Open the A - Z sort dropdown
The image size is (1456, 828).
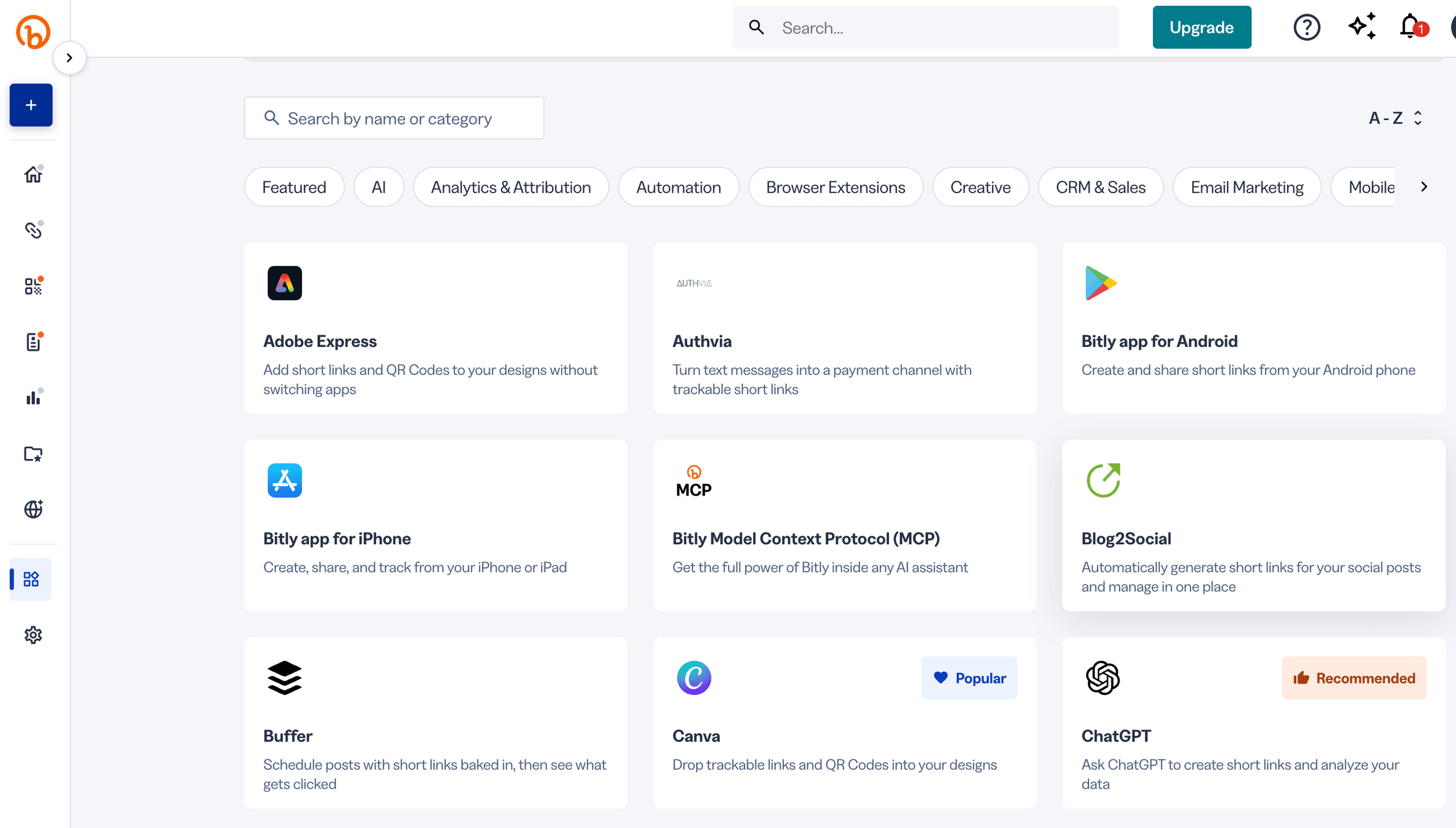point(1395,118)
